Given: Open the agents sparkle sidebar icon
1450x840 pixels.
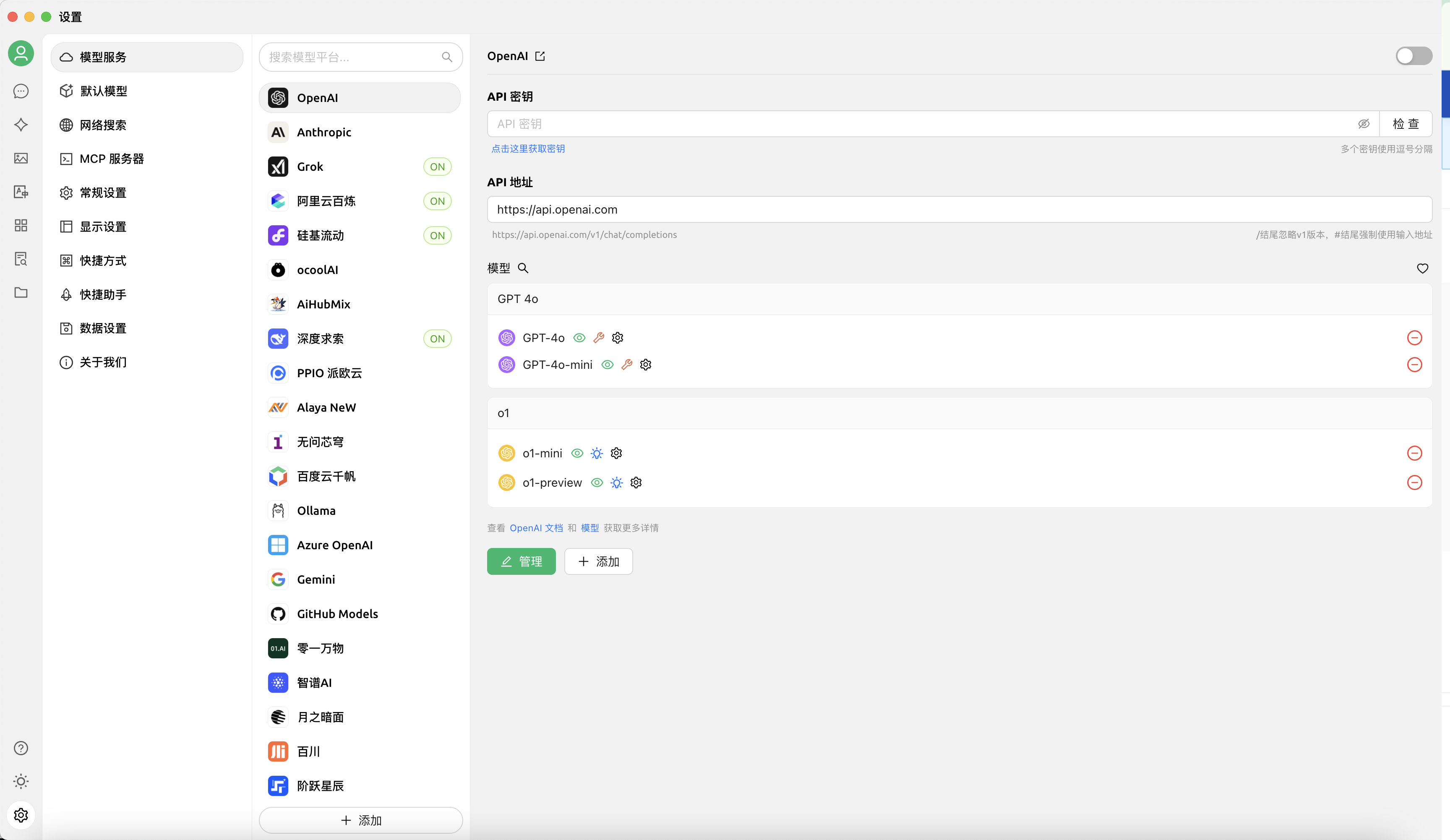Looking at the screenshot, I should pos(21,124).
